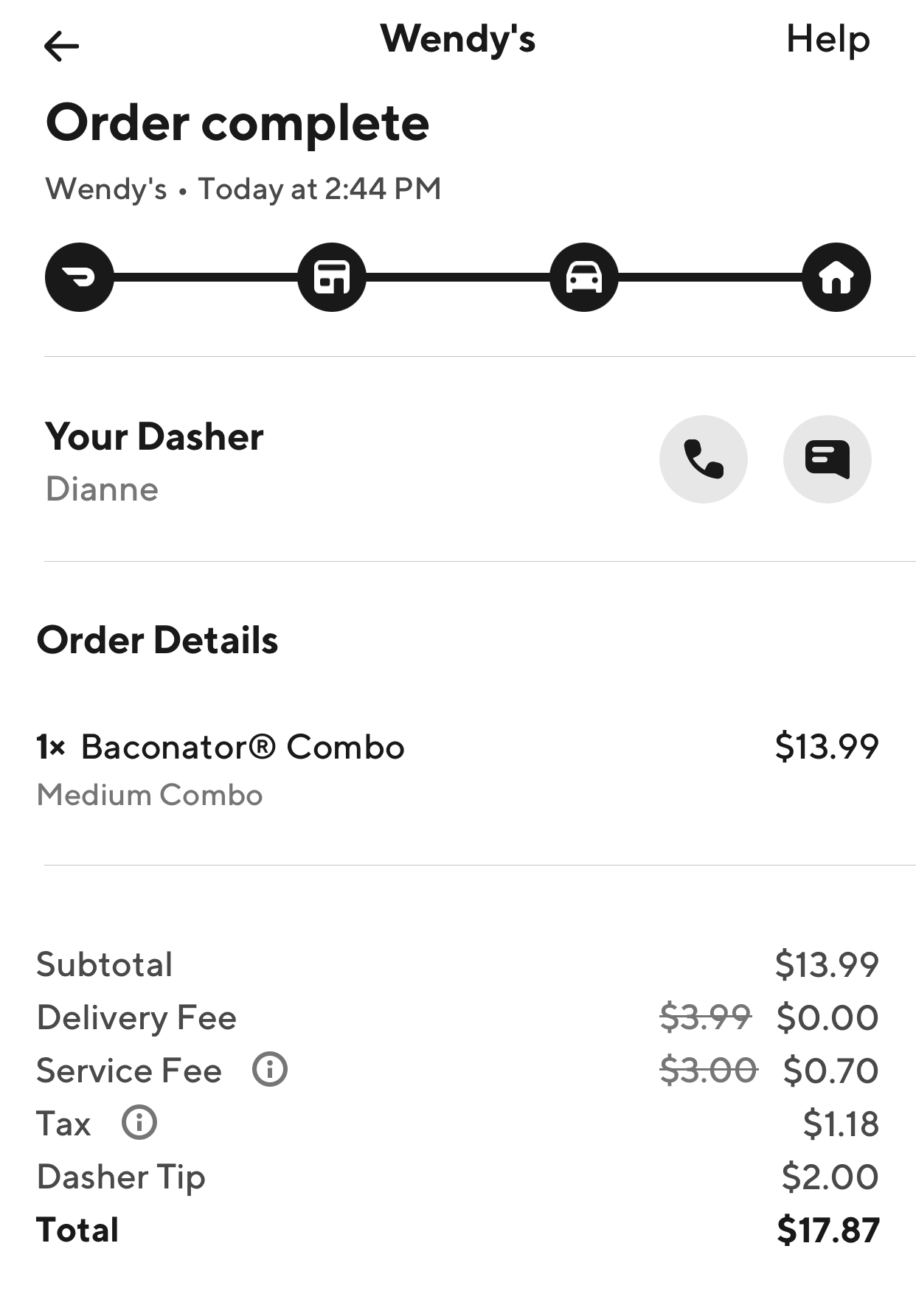The width and height of the screenshot is (916, 1316).
Task: Show Tax info details
Action: [x=139, y=1123]
